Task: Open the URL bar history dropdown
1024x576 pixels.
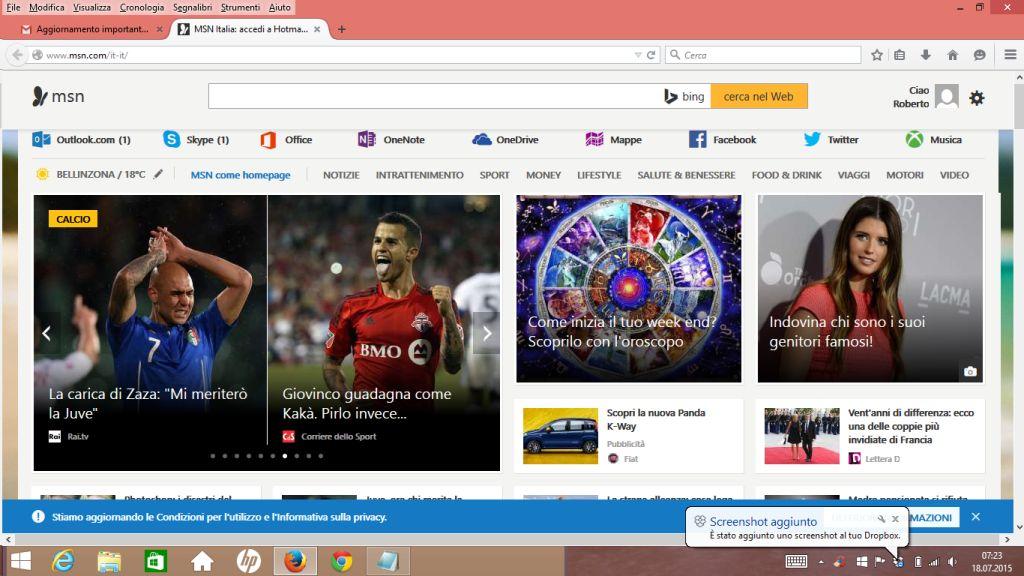Action: 638,56
